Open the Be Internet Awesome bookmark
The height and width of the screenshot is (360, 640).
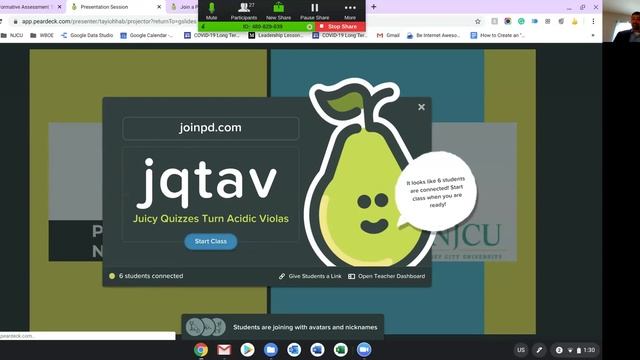[433, 36]
